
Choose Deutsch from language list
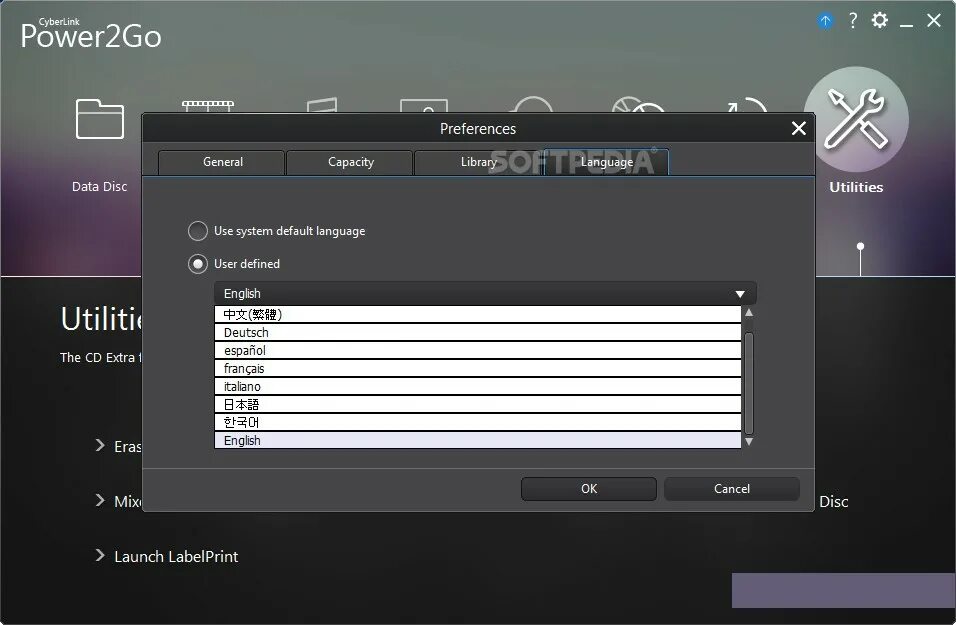point(477,332)
